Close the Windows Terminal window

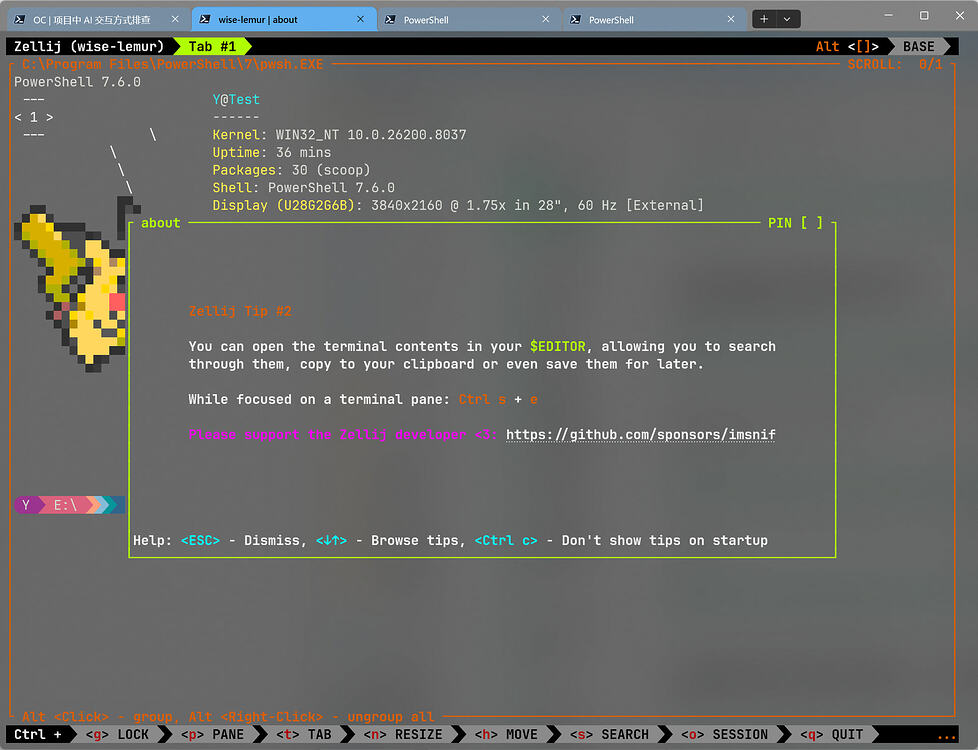(x=960, y=16)
